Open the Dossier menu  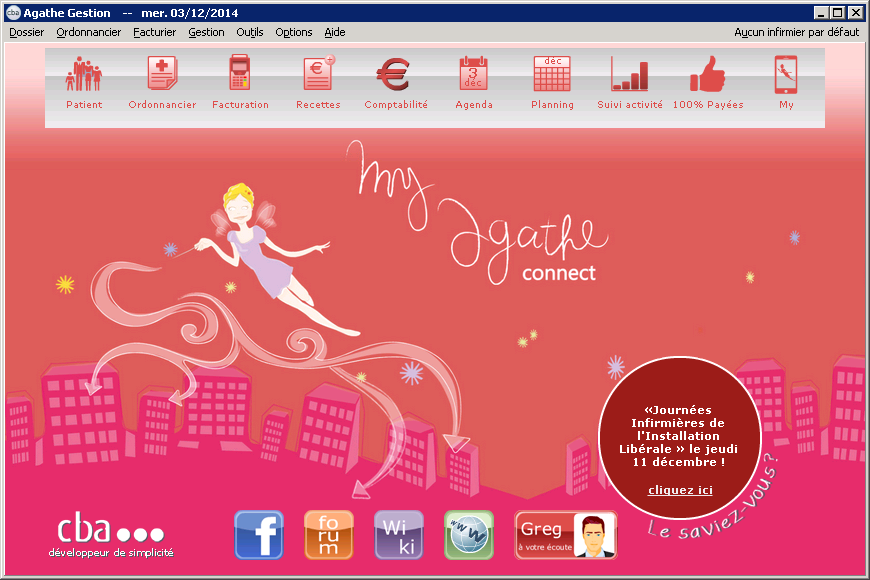coord(27,32)
